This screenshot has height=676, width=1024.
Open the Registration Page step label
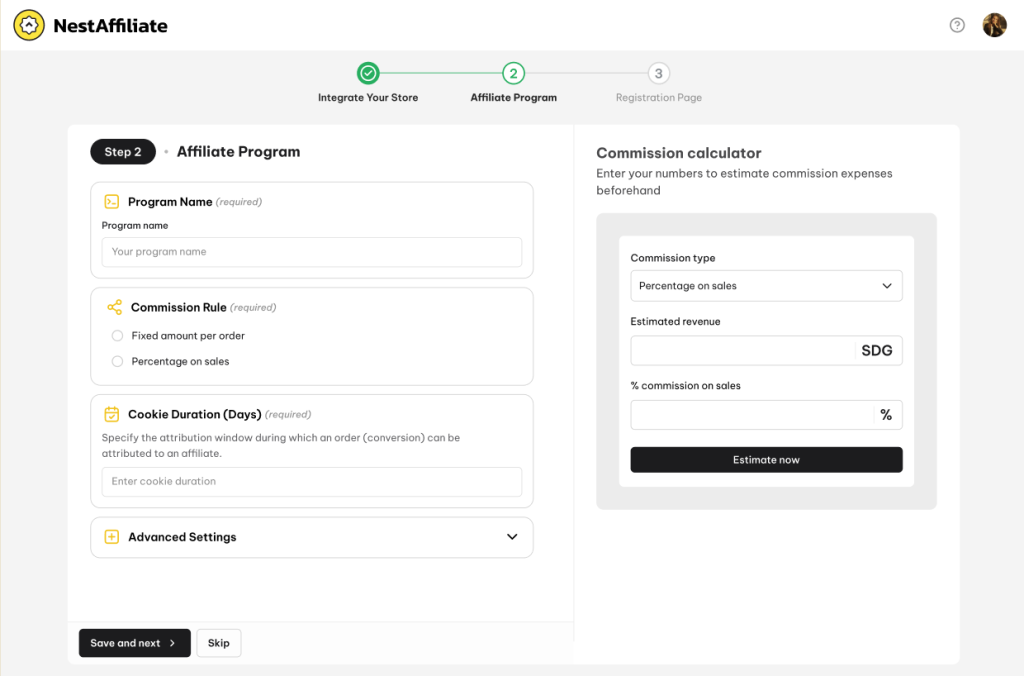coord(658,97)
